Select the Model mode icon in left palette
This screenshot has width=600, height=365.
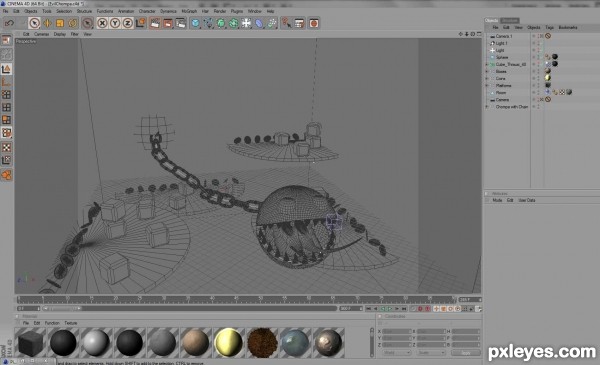[x=6, y=69]
